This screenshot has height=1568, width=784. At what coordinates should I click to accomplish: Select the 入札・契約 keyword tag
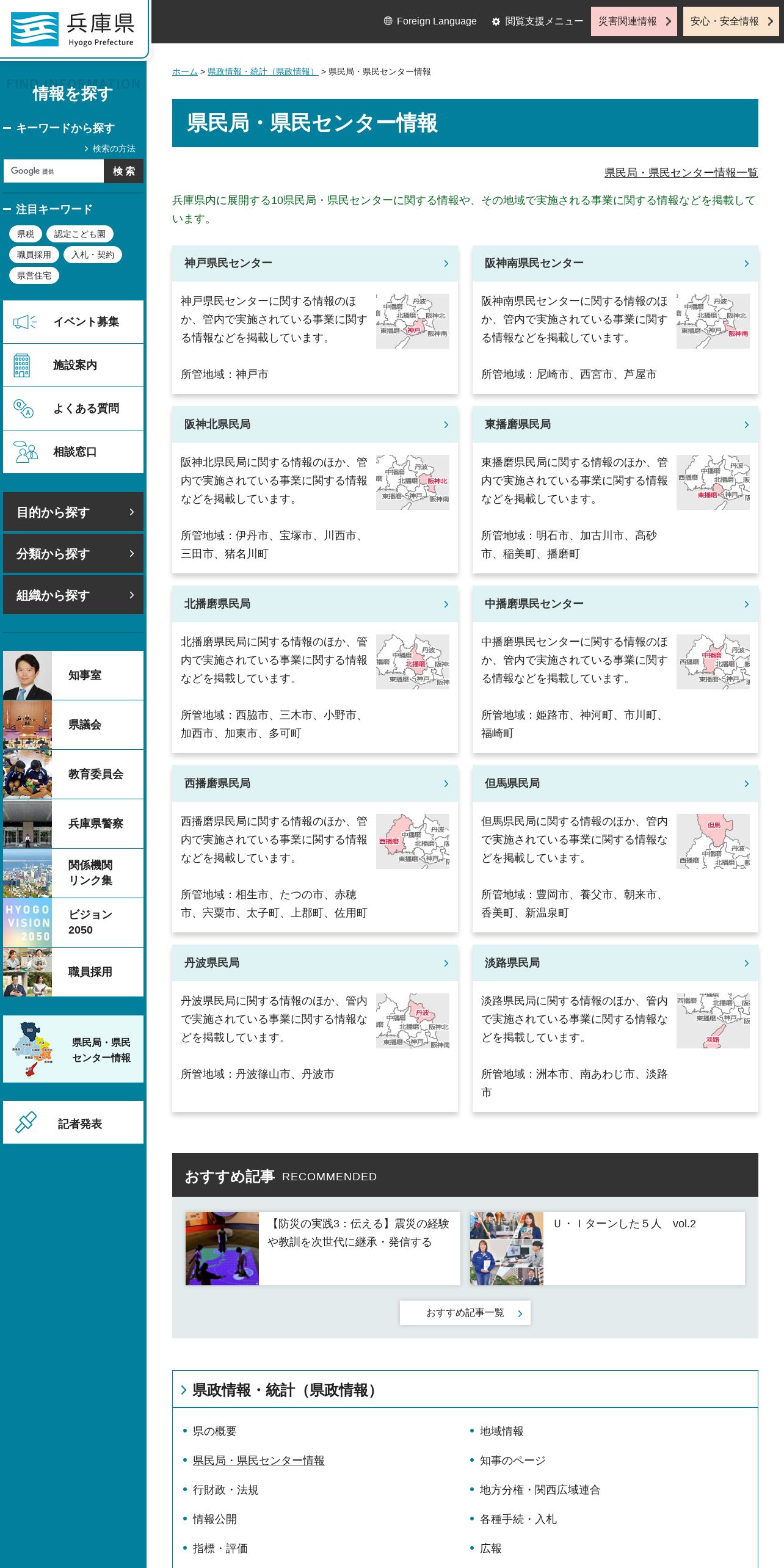(x=93, y=255)
